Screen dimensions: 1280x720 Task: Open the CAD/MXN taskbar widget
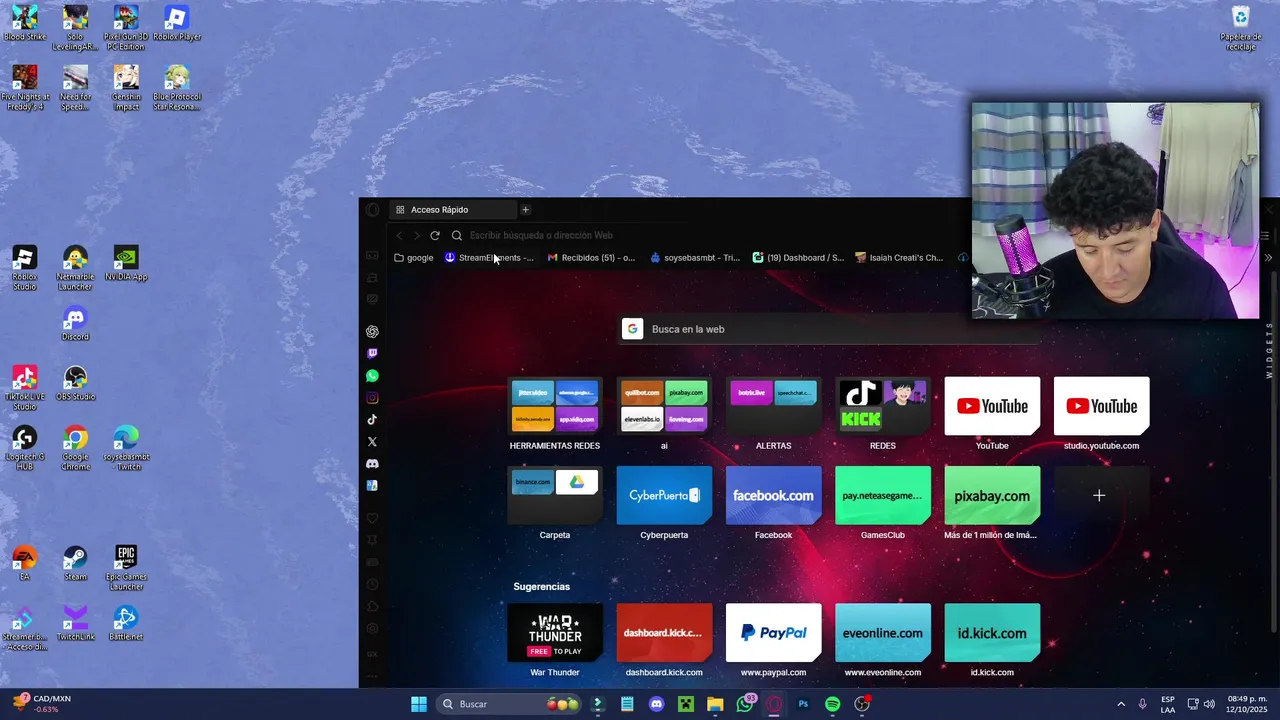point(41,704)
